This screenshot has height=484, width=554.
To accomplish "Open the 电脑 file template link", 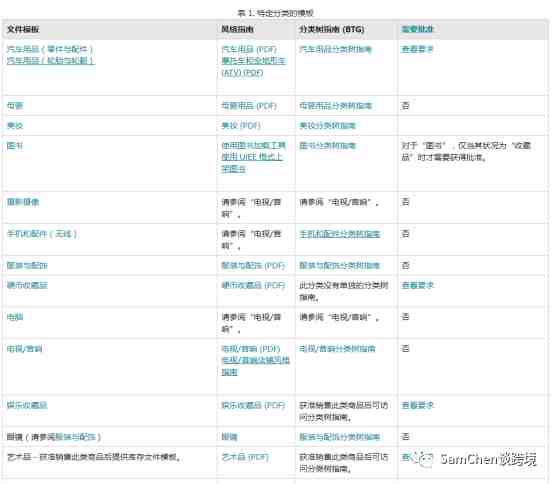I will [x=15, y=317].
